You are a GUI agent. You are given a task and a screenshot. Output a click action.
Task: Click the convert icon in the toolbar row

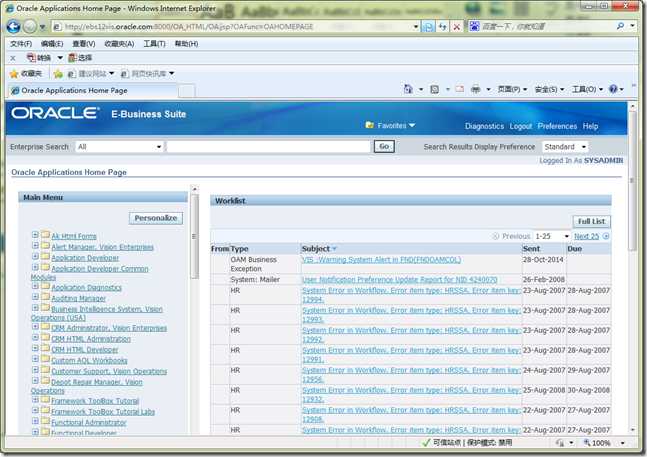point(31,57)
